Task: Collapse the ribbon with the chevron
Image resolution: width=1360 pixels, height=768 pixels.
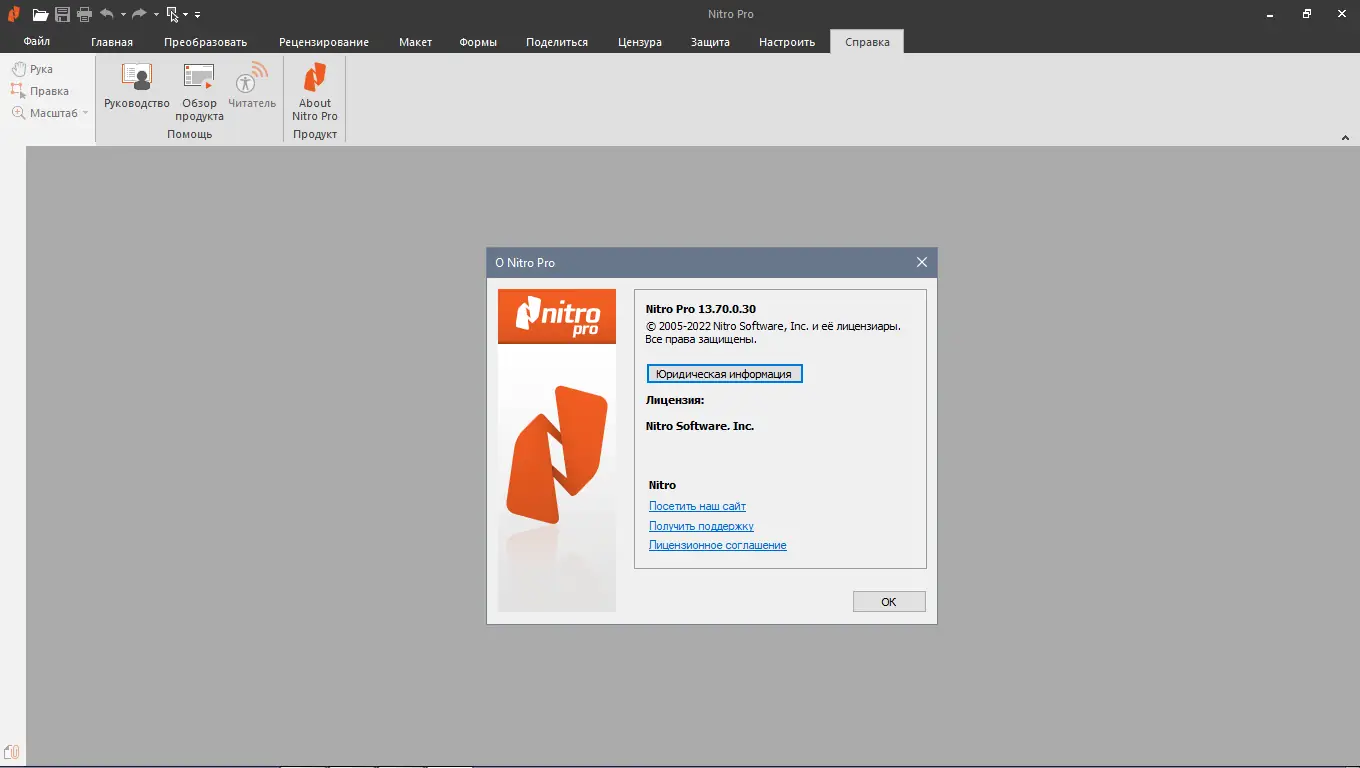Action: coord(1345,138)
